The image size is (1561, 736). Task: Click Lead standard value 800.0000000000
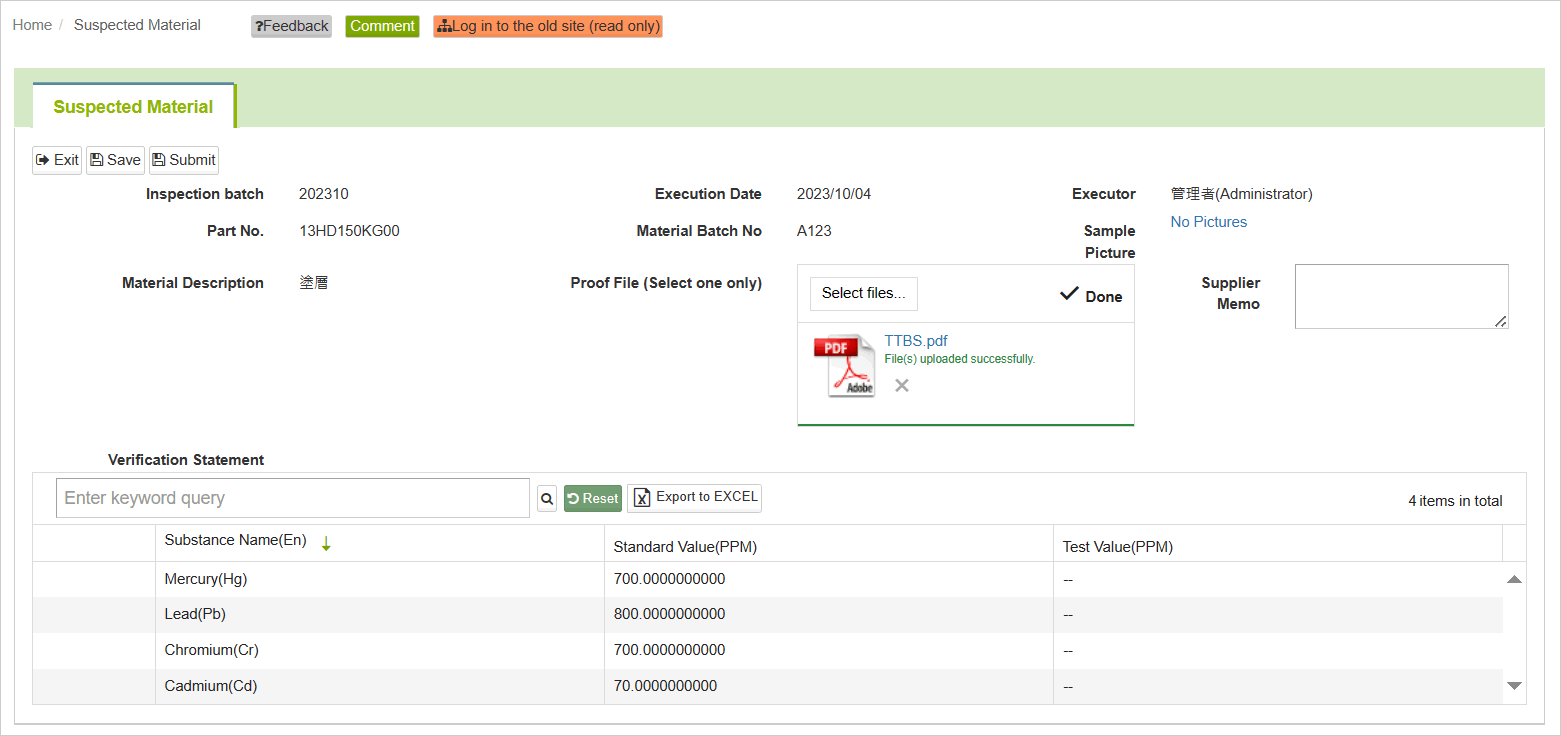[669, 614]
